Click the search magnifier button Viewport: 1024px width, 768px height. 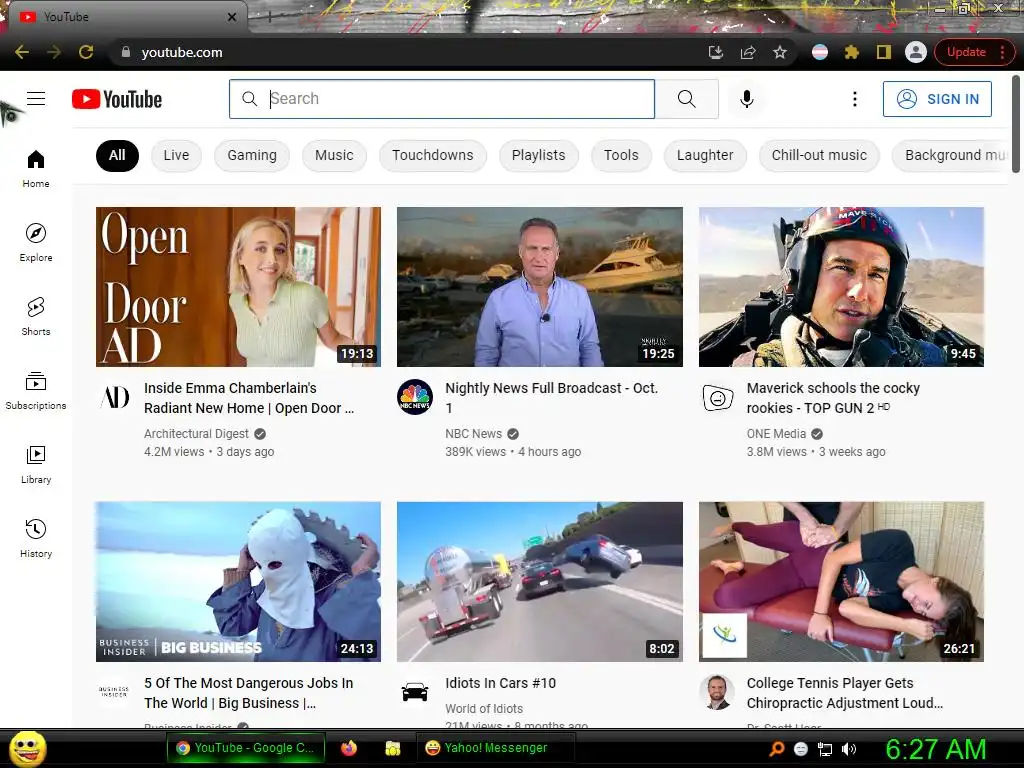(x=686, y=99)
